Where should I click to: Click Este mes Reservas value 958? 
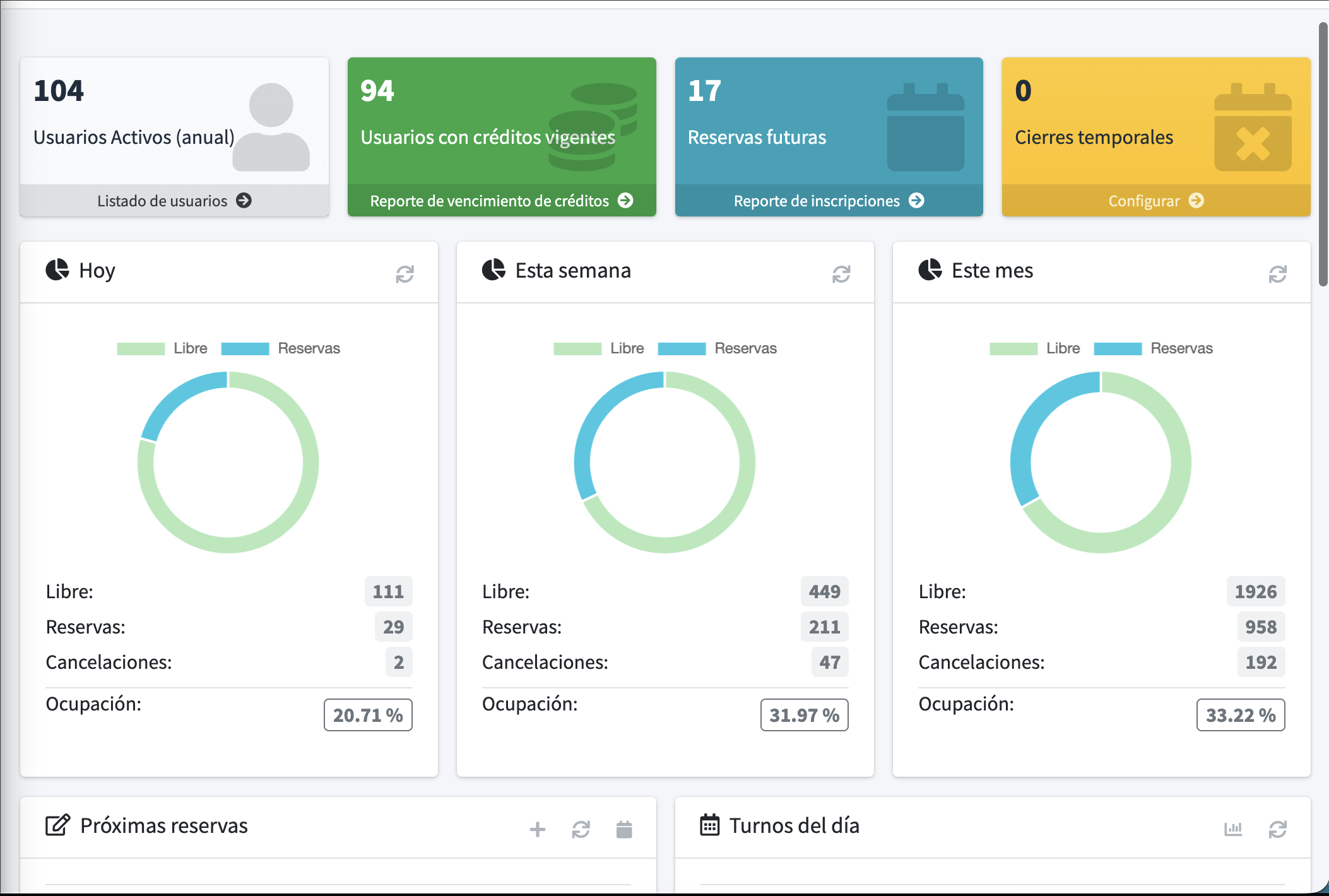(x=1261, y=627)
